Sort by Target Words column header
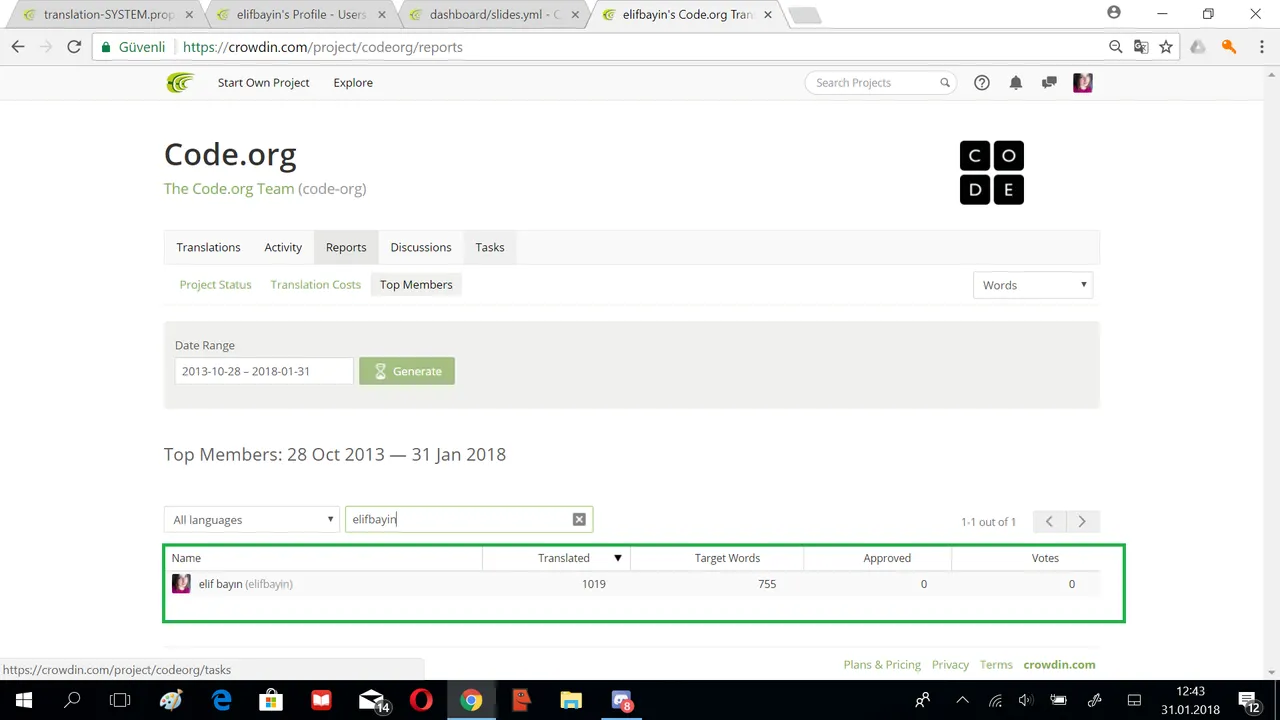 pos(727,558)
